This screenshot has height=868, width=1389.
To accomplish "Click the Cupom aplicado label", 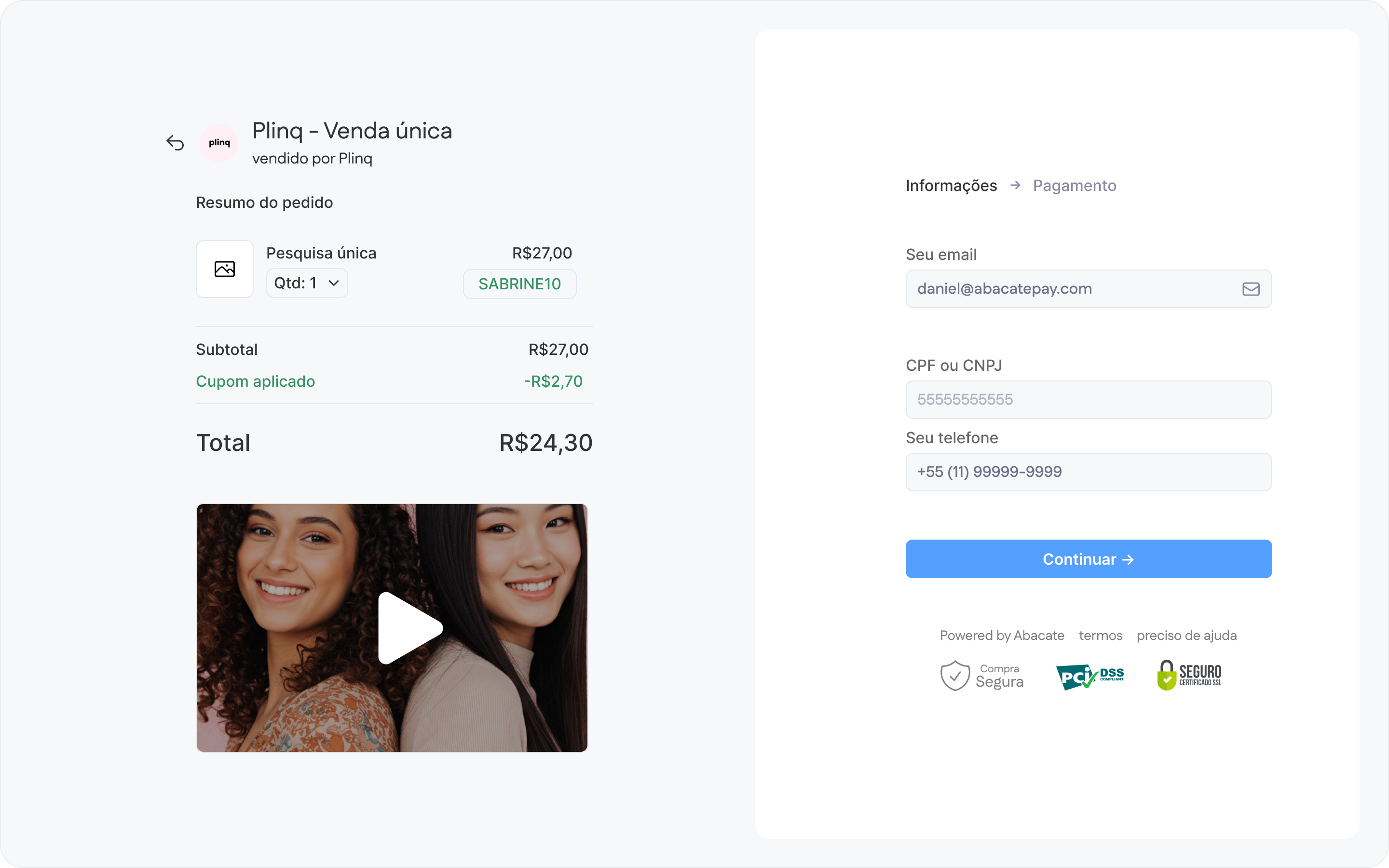I will tap(256, 380).
